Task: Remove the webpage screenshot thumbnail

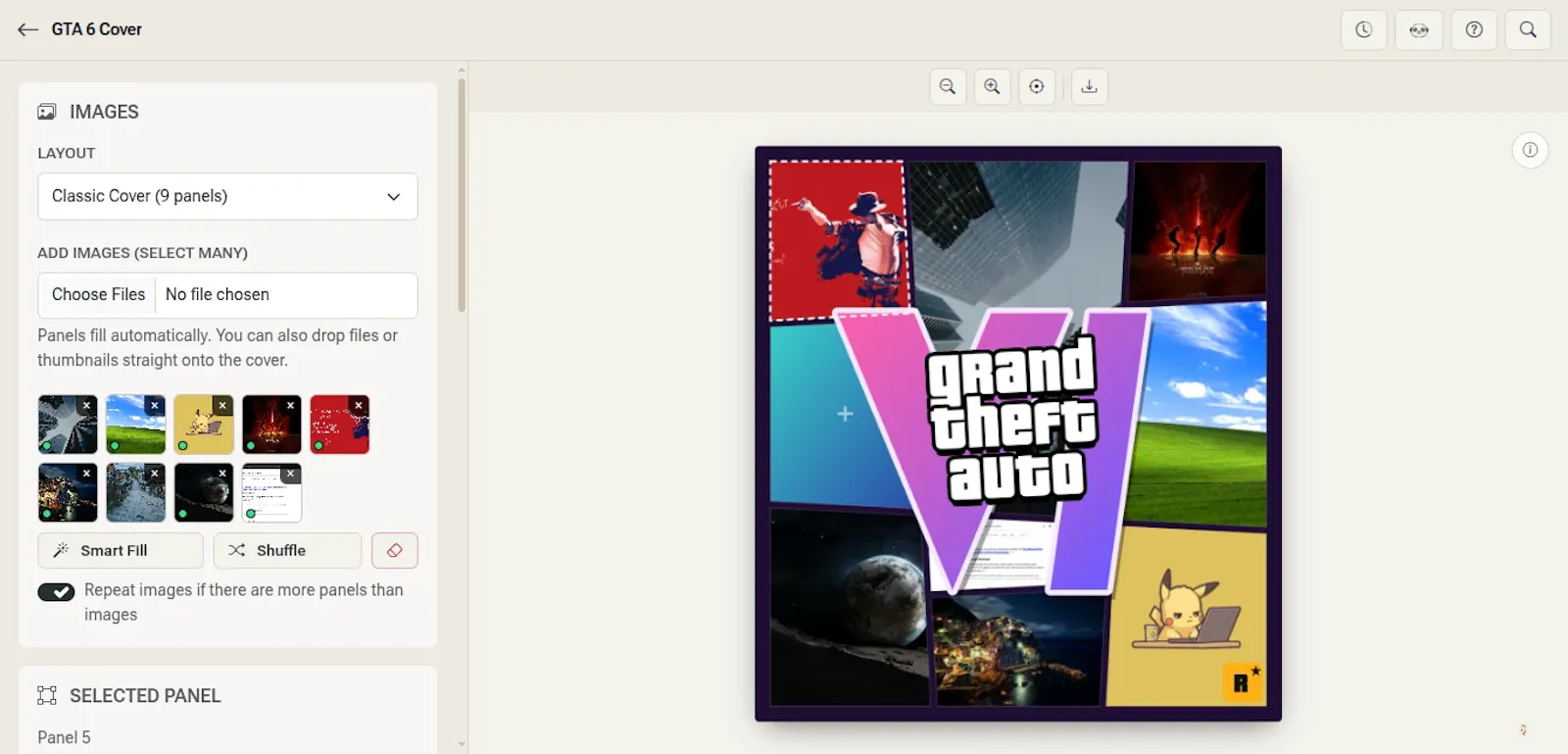Action: (291, 474)
